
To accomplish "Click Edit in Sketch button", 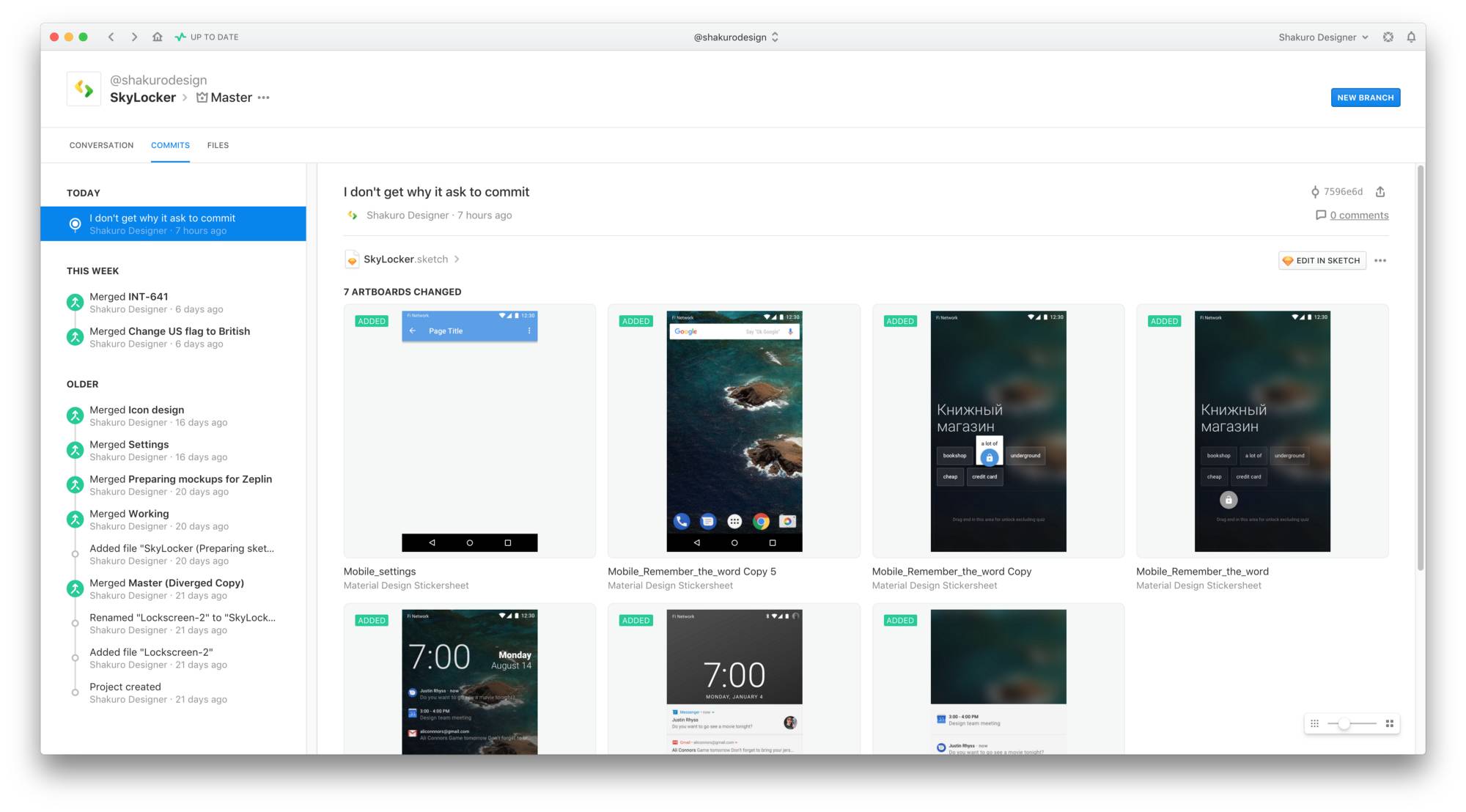I will tap(1322, 261).
